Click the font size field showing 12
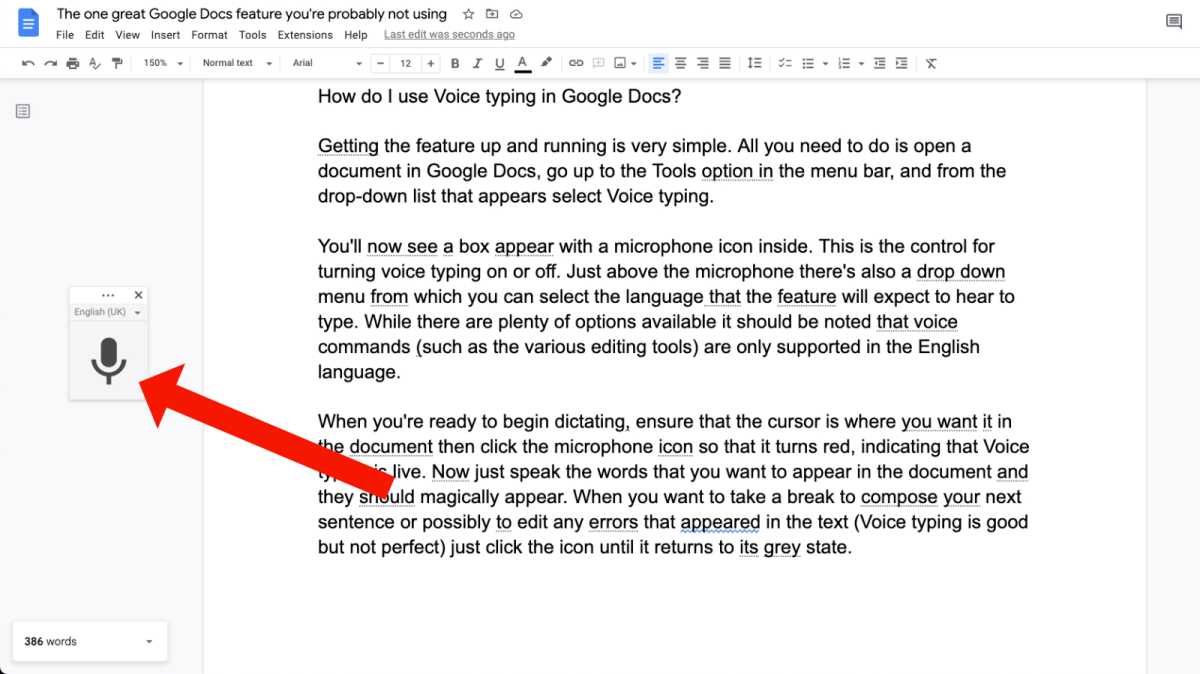This screenshot has height=674, width=1200. pyautogui.click(x=405, y=63)
